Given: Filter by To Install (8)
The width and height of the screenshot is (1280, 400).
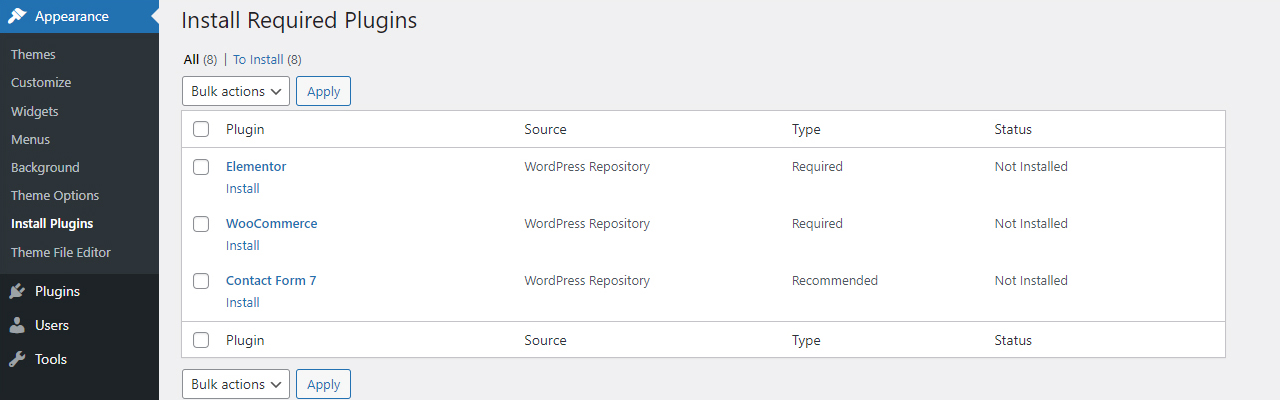Looking at the screenshot, I should (267, 60).
